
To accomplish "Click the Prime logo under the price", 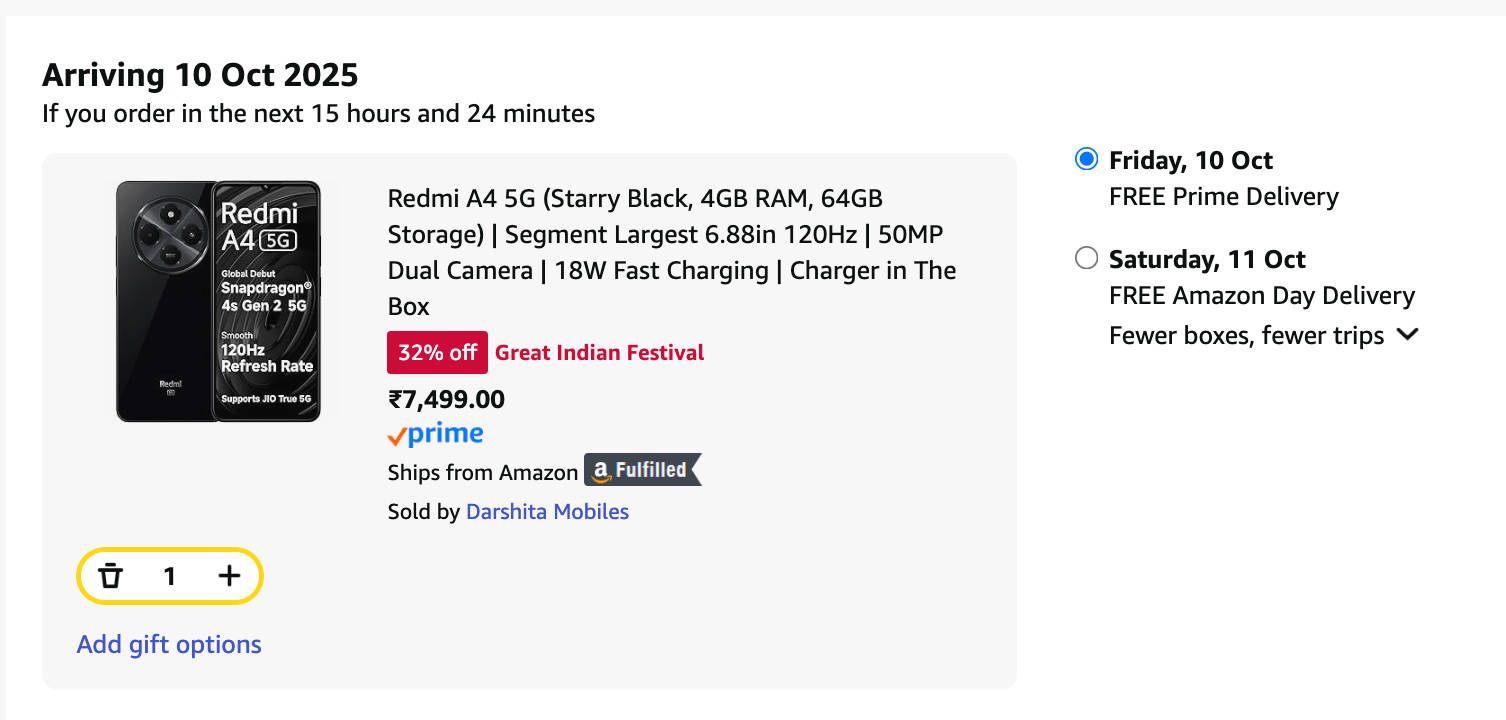I will 435,435.
